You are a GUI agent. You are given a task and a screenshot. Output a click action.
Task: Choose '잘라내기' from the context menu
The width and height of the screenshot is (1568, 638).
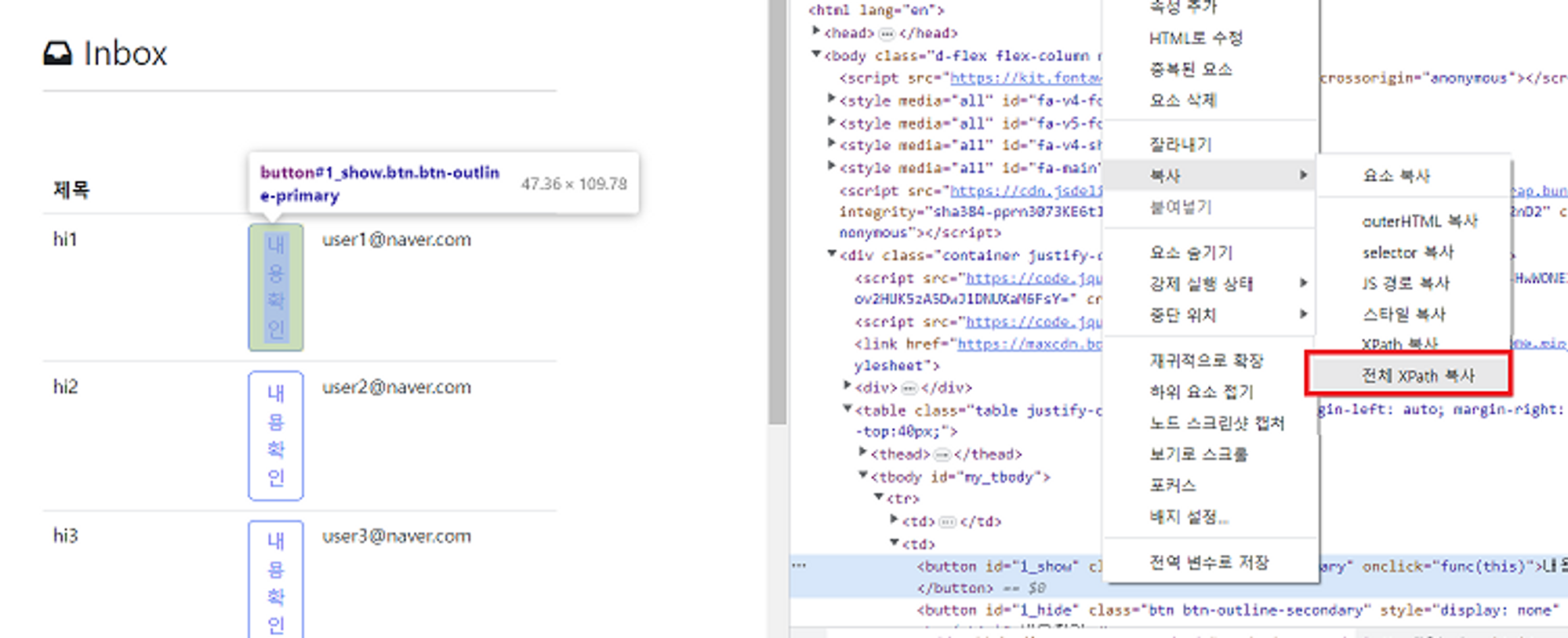1210,145
